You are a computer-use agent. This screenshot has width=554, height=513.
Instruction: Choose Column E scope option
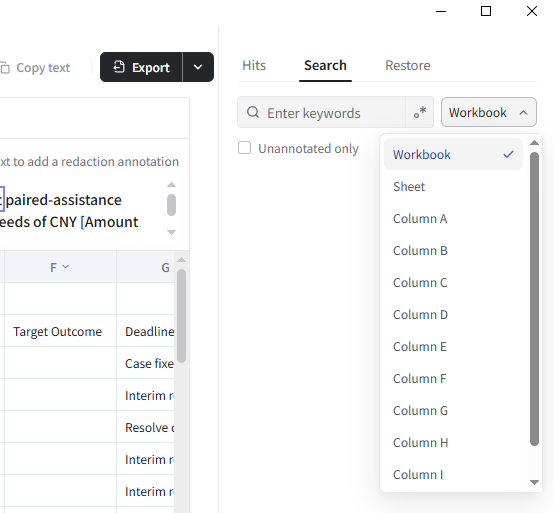click(x=453, y=347)
